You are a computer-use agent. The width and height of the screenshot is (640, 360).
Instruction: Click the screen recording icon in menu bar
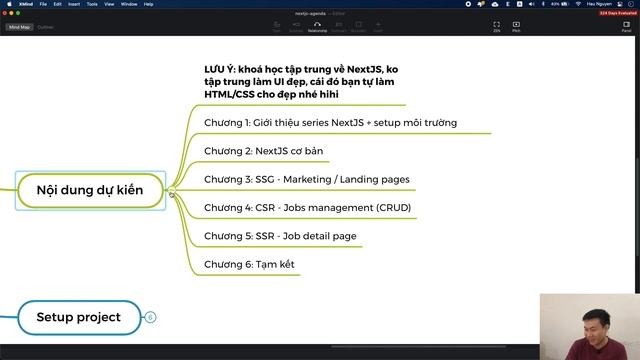tap(468, 4)
